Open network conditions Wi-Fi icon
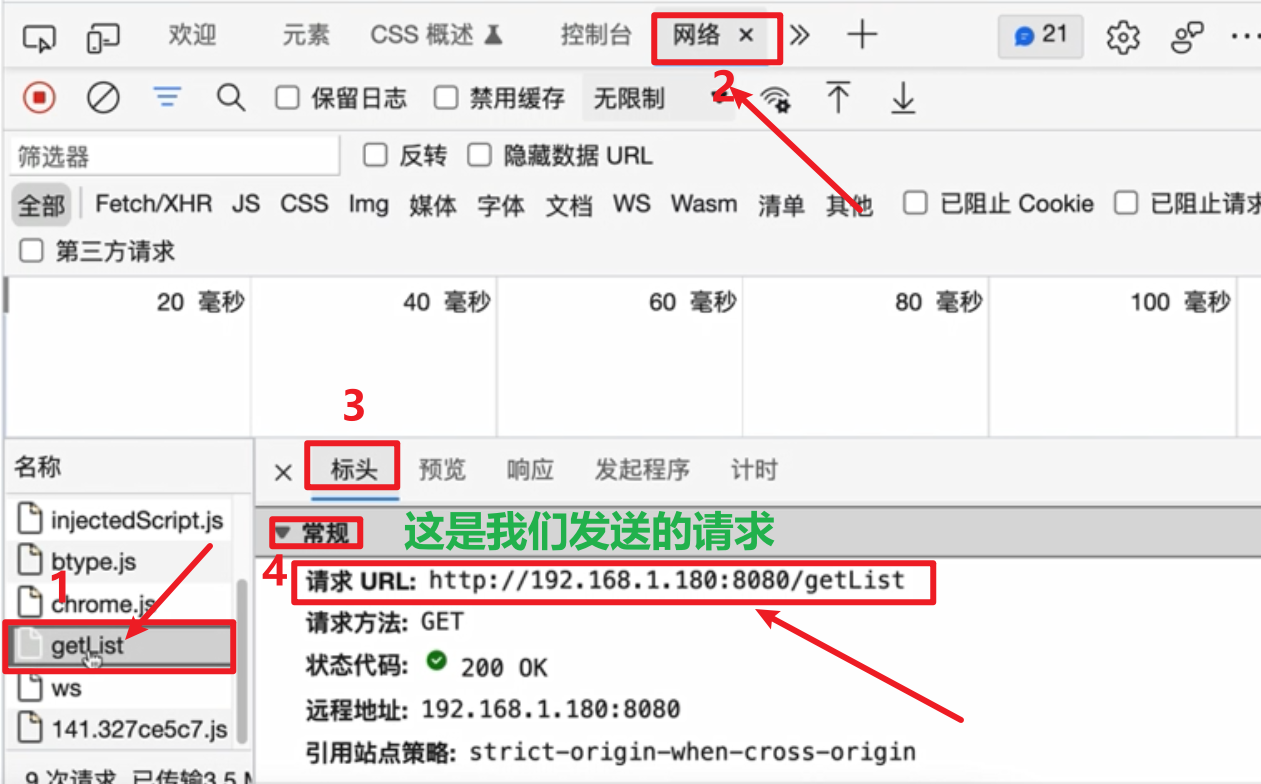 tap(775, 98)
